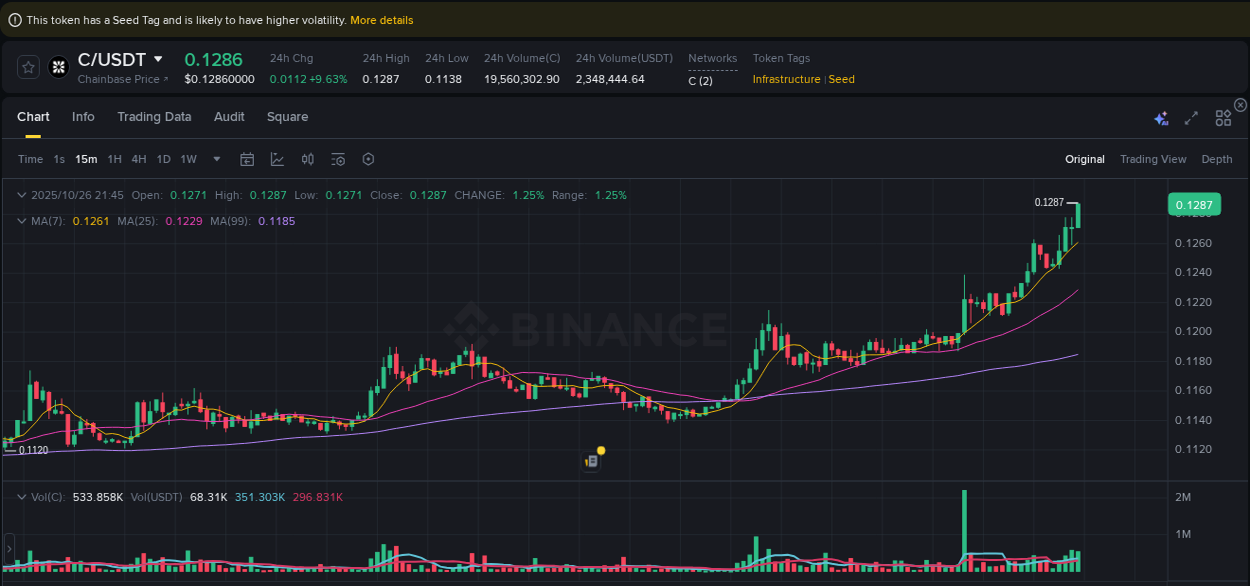Click the C token logo icon

(58, 67)
